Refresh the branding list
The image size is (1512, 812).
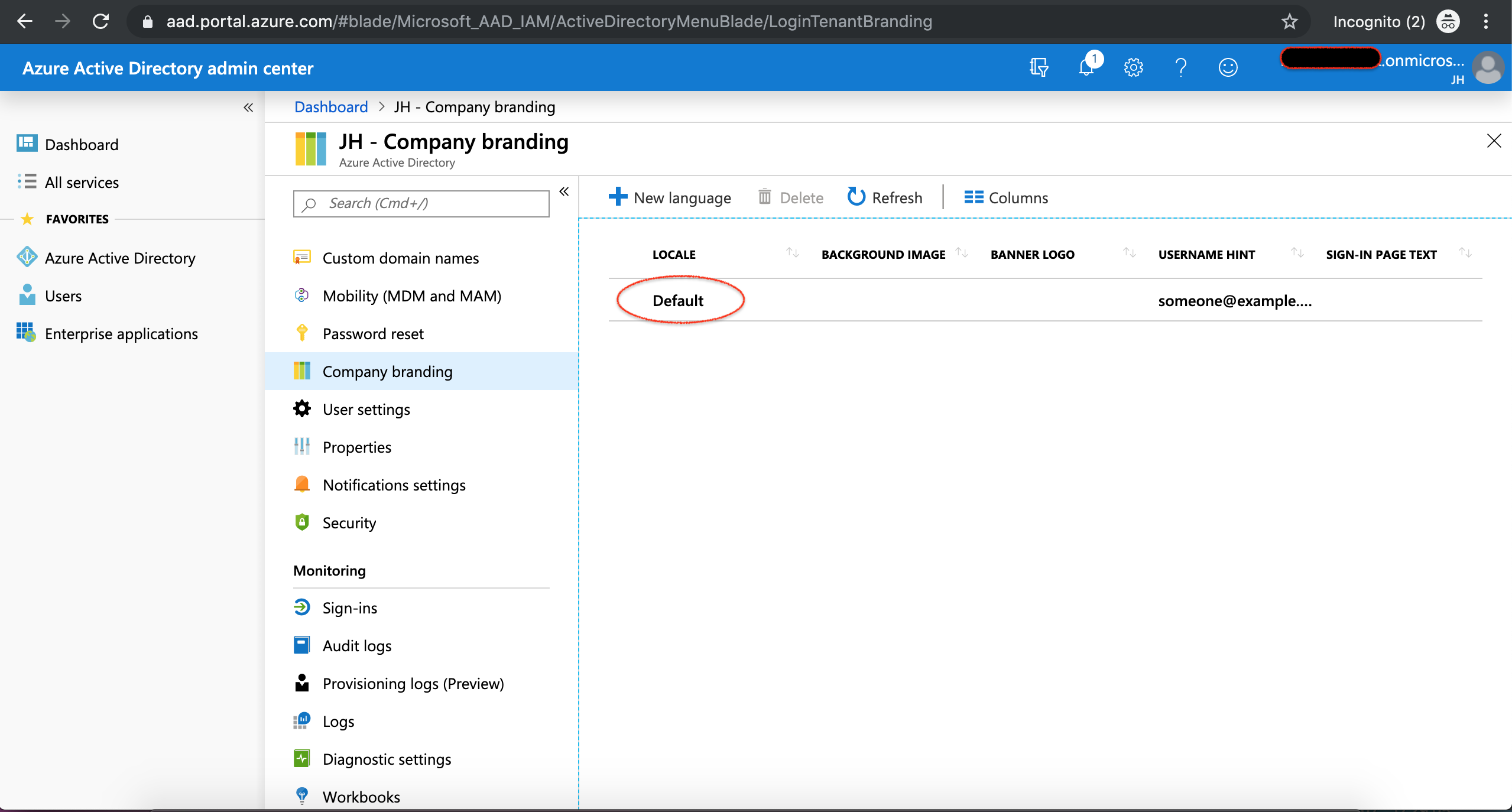(884, 197)
